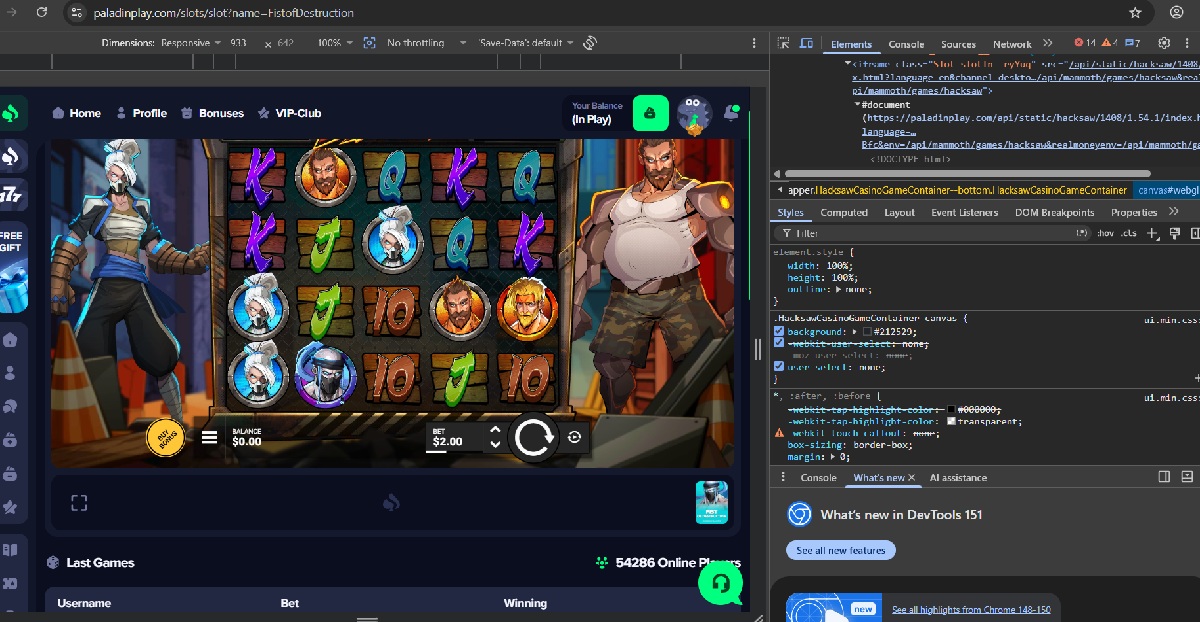The width and height of the screenshot is (1200, 622).
Task: Open the Profile nav link
Action: pyautogui.click(x=142, y=113)
